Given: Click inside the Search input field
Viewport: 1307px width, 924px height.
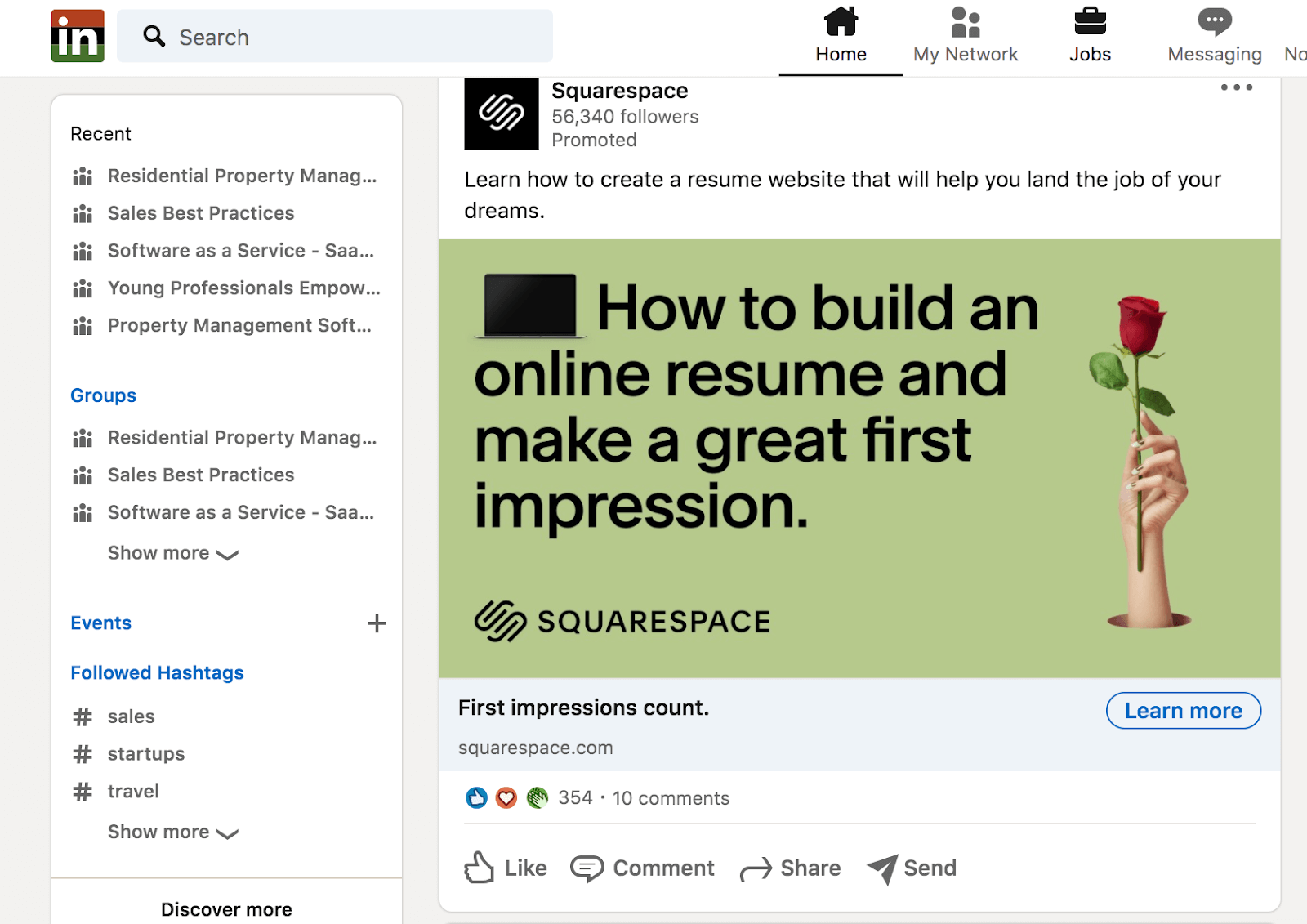Looking at the screenshot, I should [327, 37].
